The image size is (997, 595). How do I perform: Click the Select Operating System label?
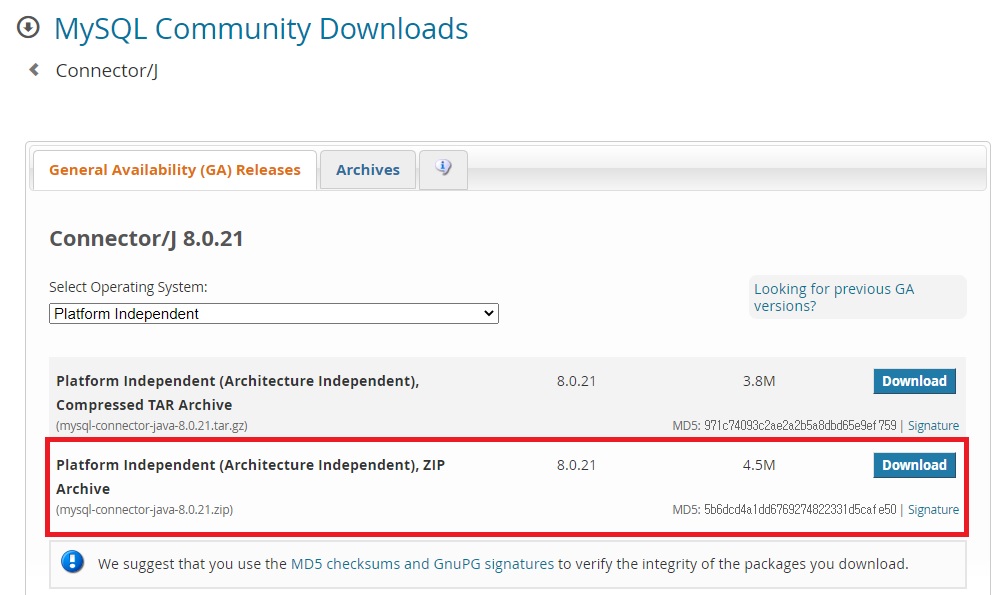pos(128,287)
